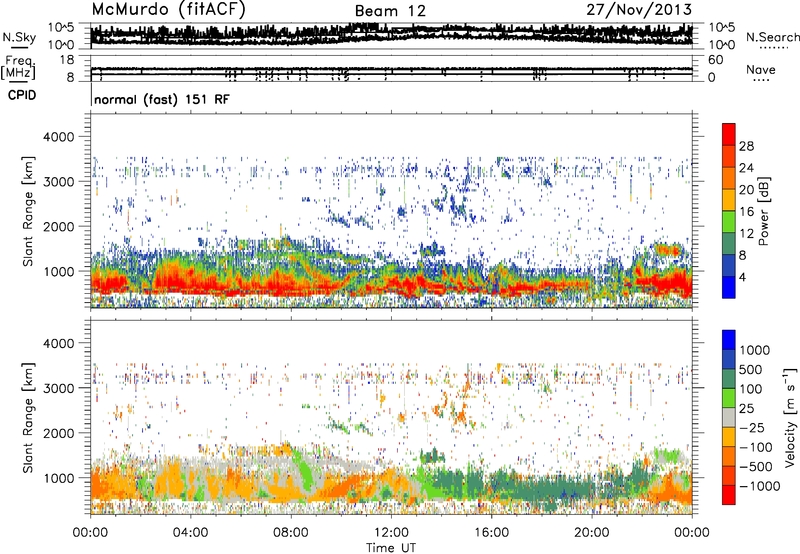Click the Slant Range [km] label of the power panel
This screenshot has height=554, width=800.
pyautogui.click(x=28, y=211)
